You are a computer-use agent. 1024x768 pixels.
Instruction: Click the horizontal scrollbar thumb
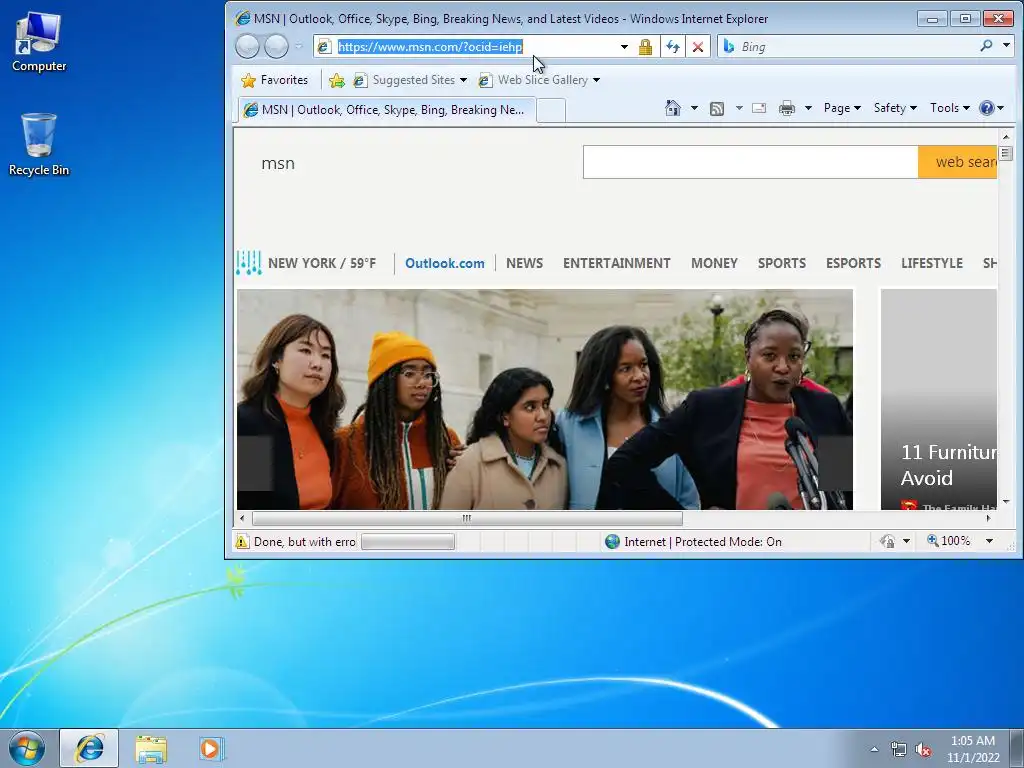click(467, 518)
